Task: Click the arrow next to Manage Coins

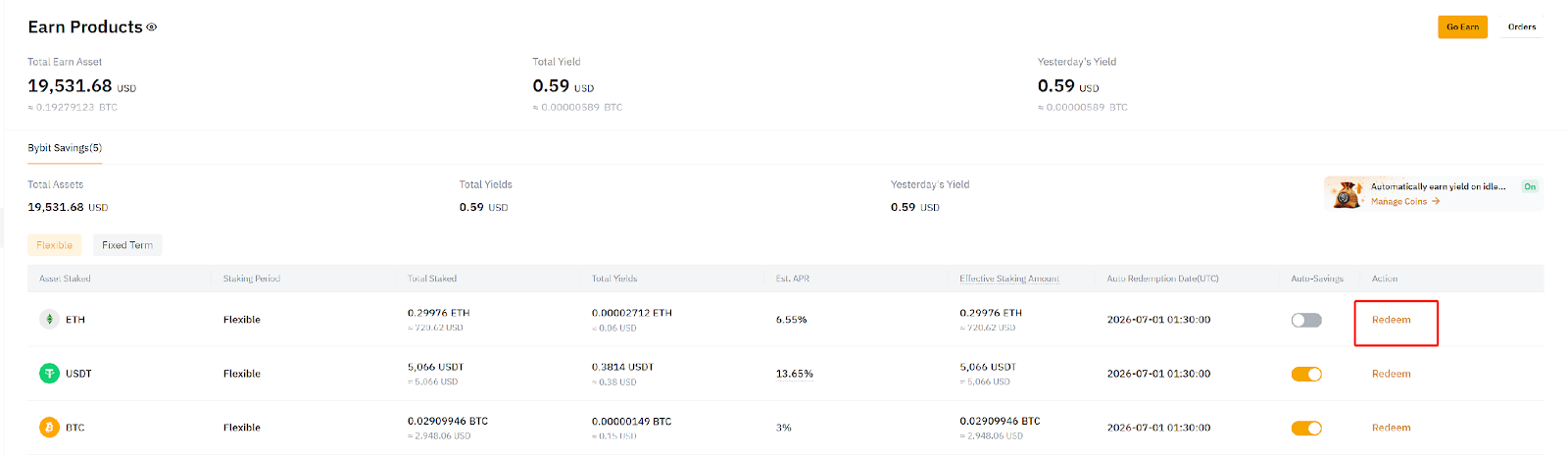Action: coord(1436,202)
